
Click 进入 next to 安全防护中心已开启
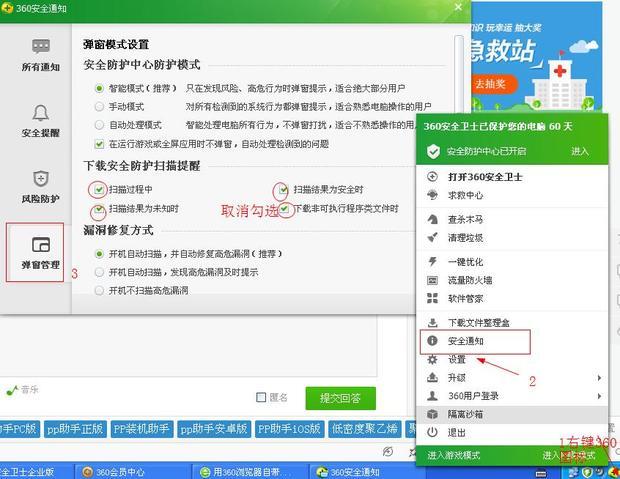tap(580, 151)
